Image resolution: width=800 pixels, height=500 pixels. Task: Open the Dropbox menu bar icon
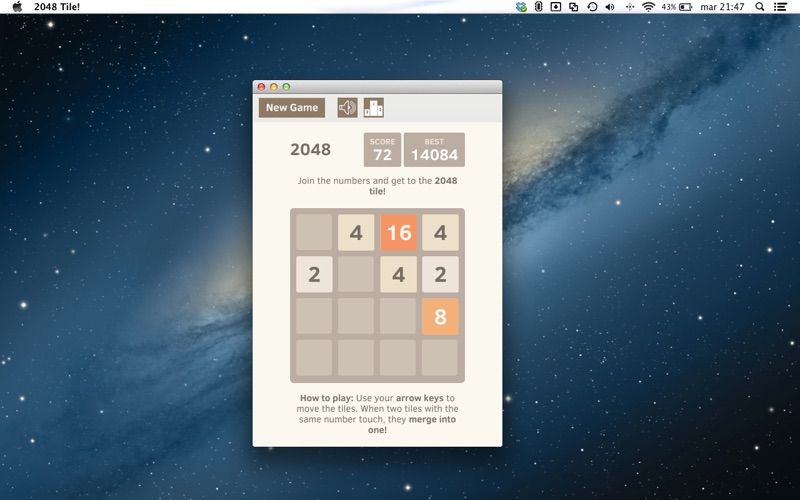point(521,7)
